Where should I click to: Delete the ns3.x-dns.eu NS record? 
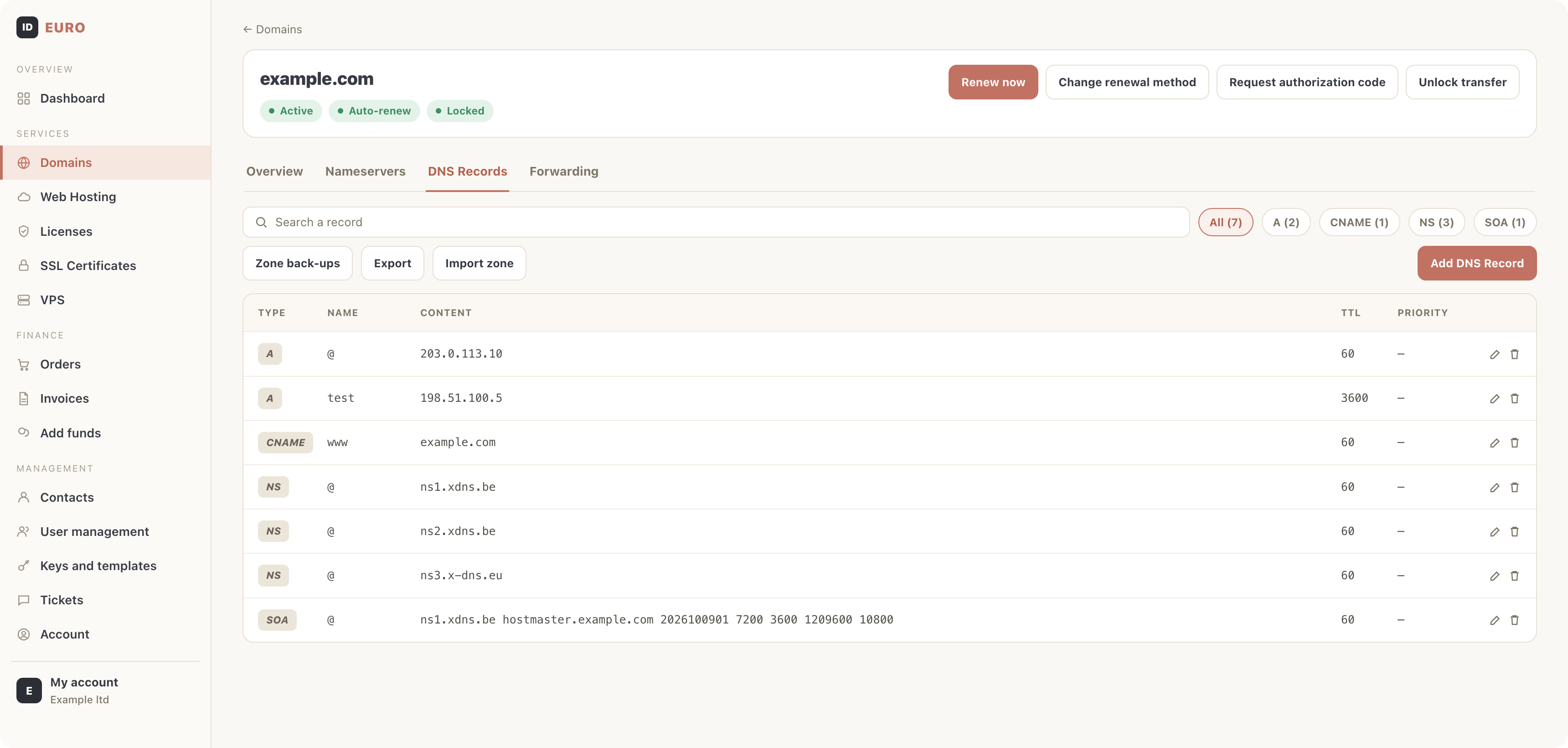pyautogui.click(x=1514, y=576)
